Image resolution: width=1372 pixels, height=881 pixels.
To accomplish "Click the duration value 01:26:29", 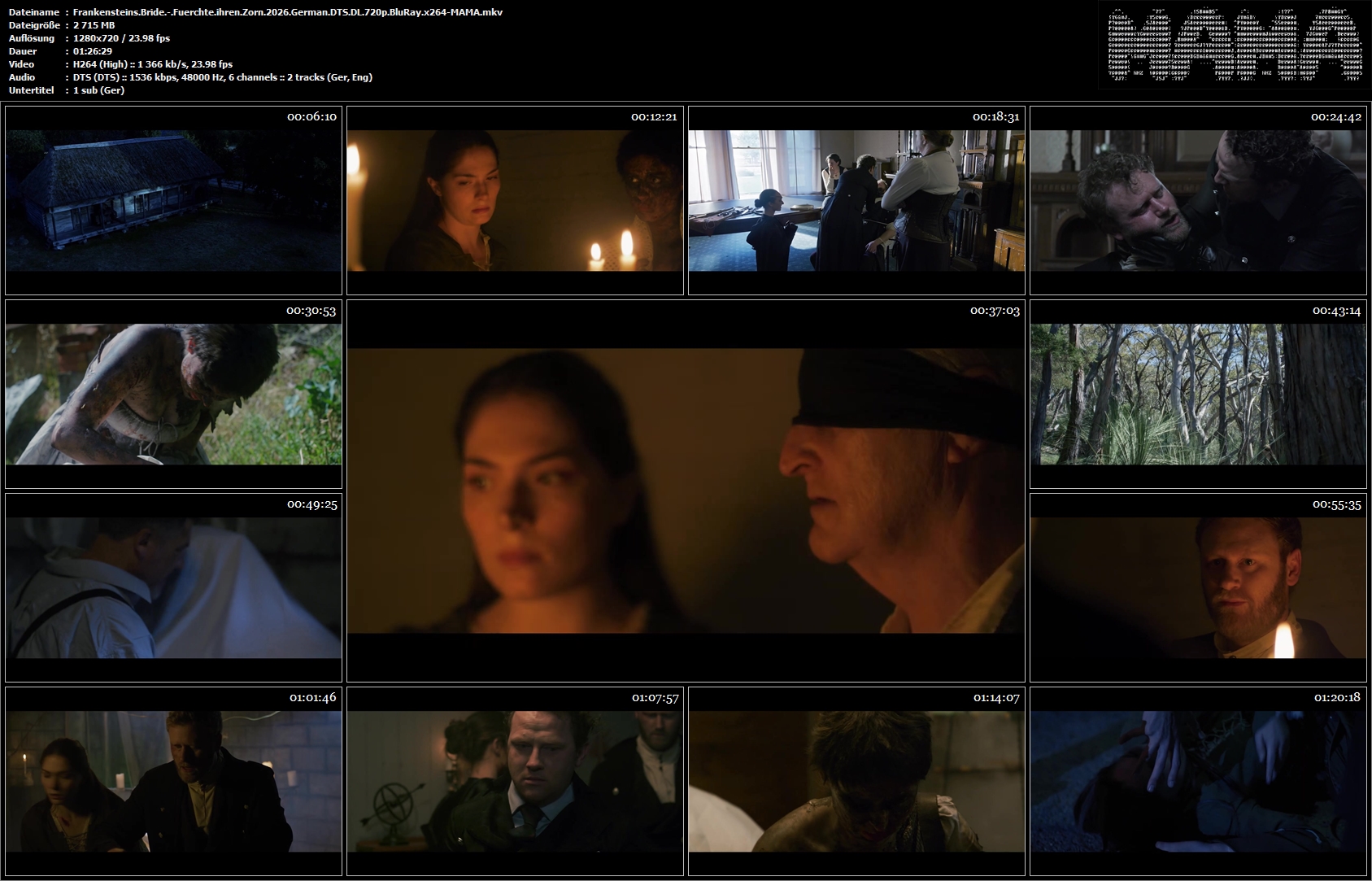I will tap(92, 51).
